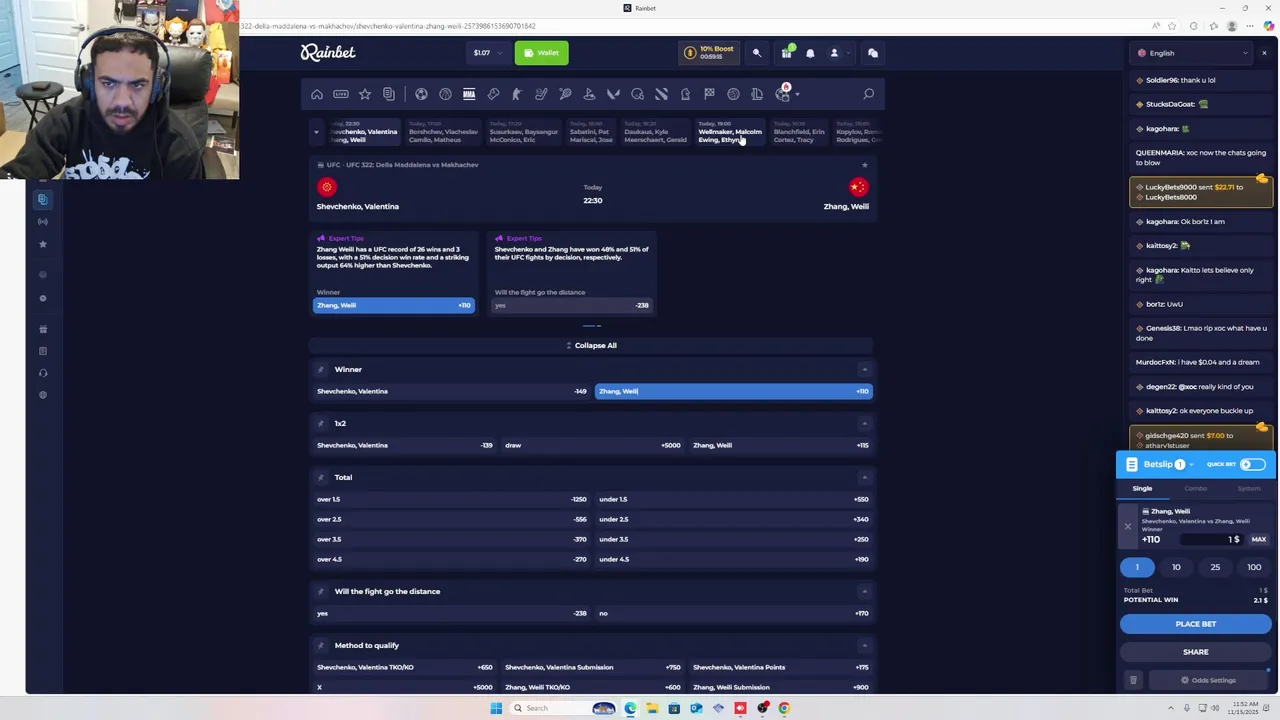Viewport: 1280px width, 720px height.
Task: Toggle Zhang, Weili +110 in Winner market
Action: (734, 391)
